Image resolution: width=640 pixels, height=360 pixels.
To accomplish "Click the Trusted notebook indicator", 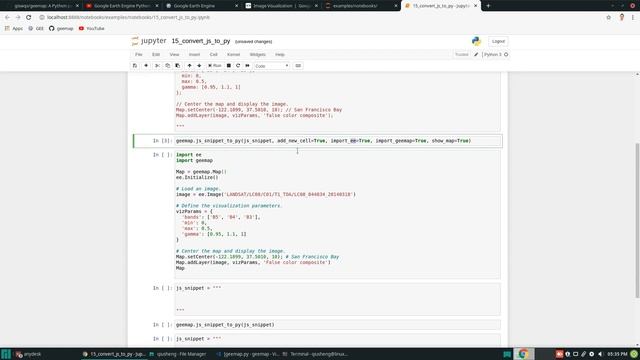I will click(x=462, y=54).
